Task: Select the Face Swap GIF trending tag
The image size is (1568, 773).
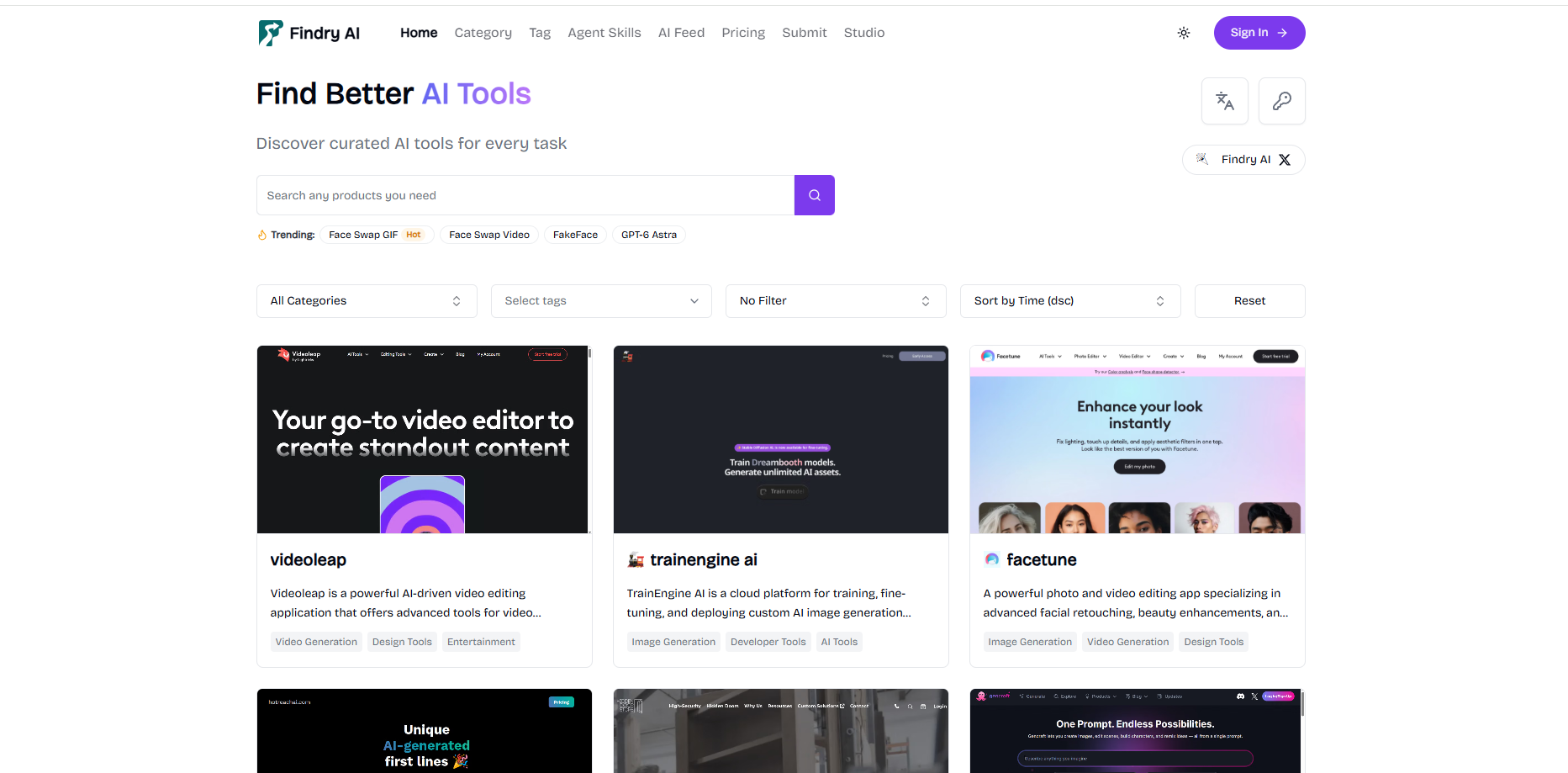Action: click(x=377, y=235)
